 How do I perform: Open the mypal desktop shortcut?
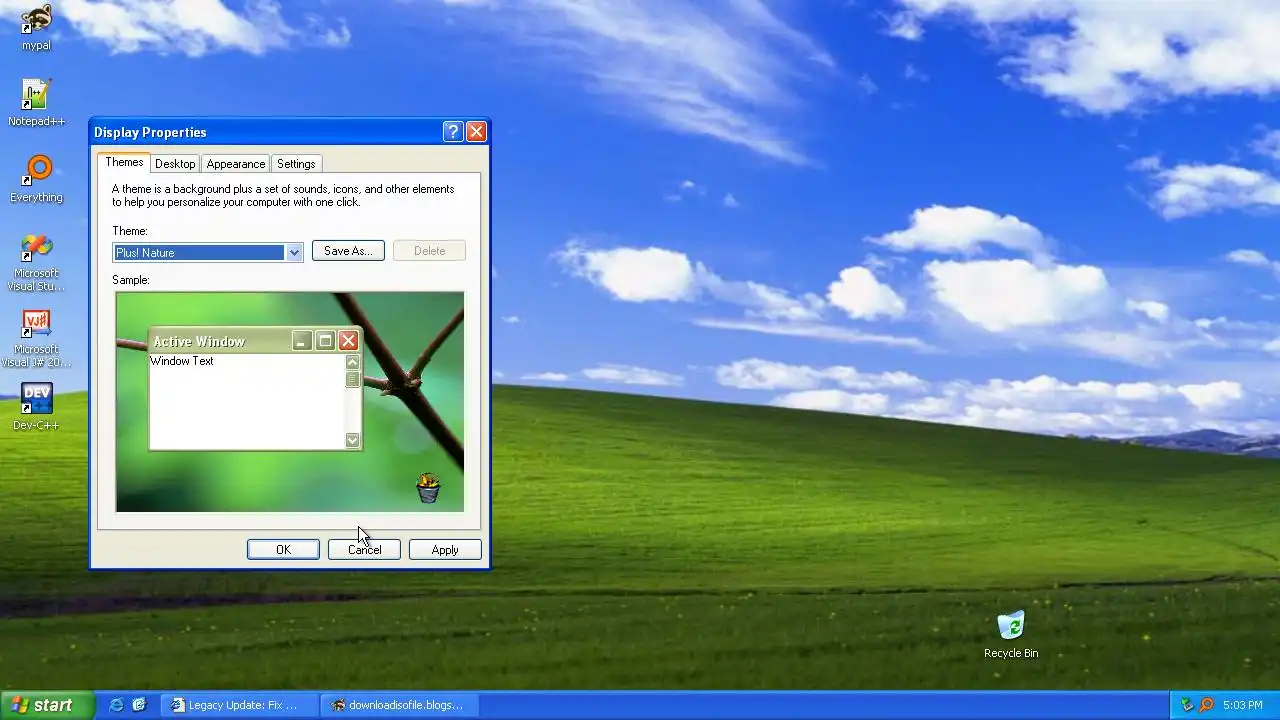coord(36,26)
